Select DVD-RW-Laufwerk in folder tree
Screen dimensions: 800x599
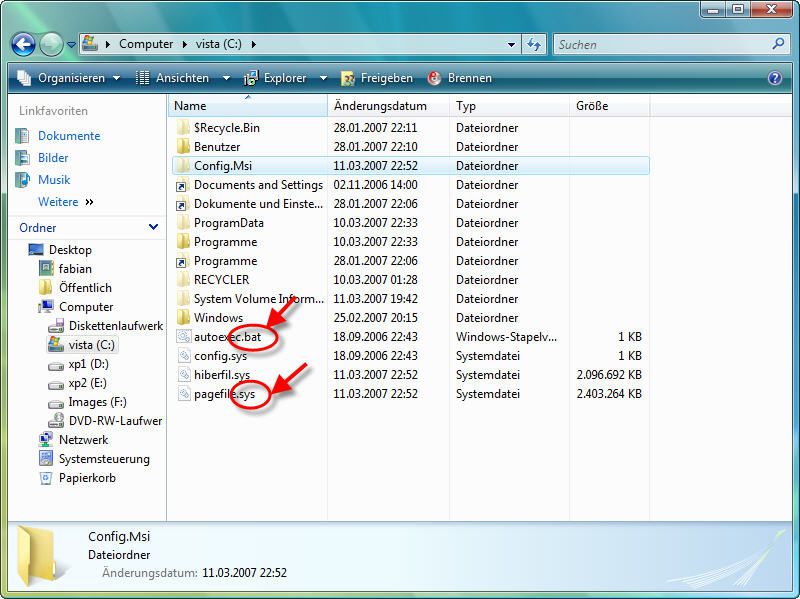115,421
